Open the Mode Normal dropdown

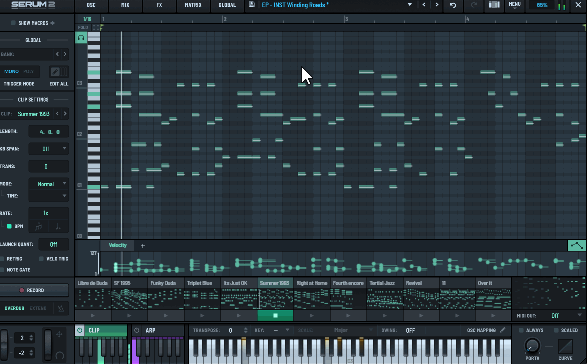click(x=49, y=184)
